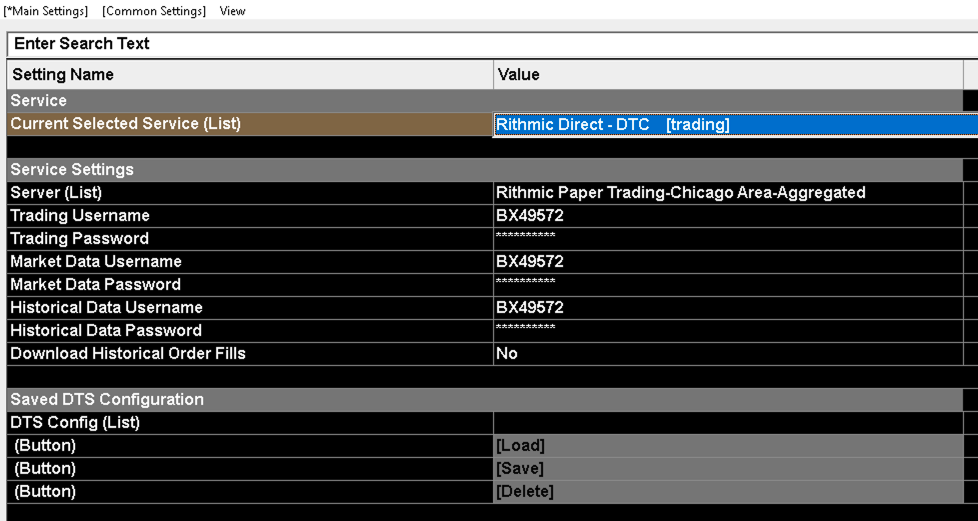This screenshot has height=521, width=978.
Task: Click the Service Settings section header
Action: click(x=485, y=170)
